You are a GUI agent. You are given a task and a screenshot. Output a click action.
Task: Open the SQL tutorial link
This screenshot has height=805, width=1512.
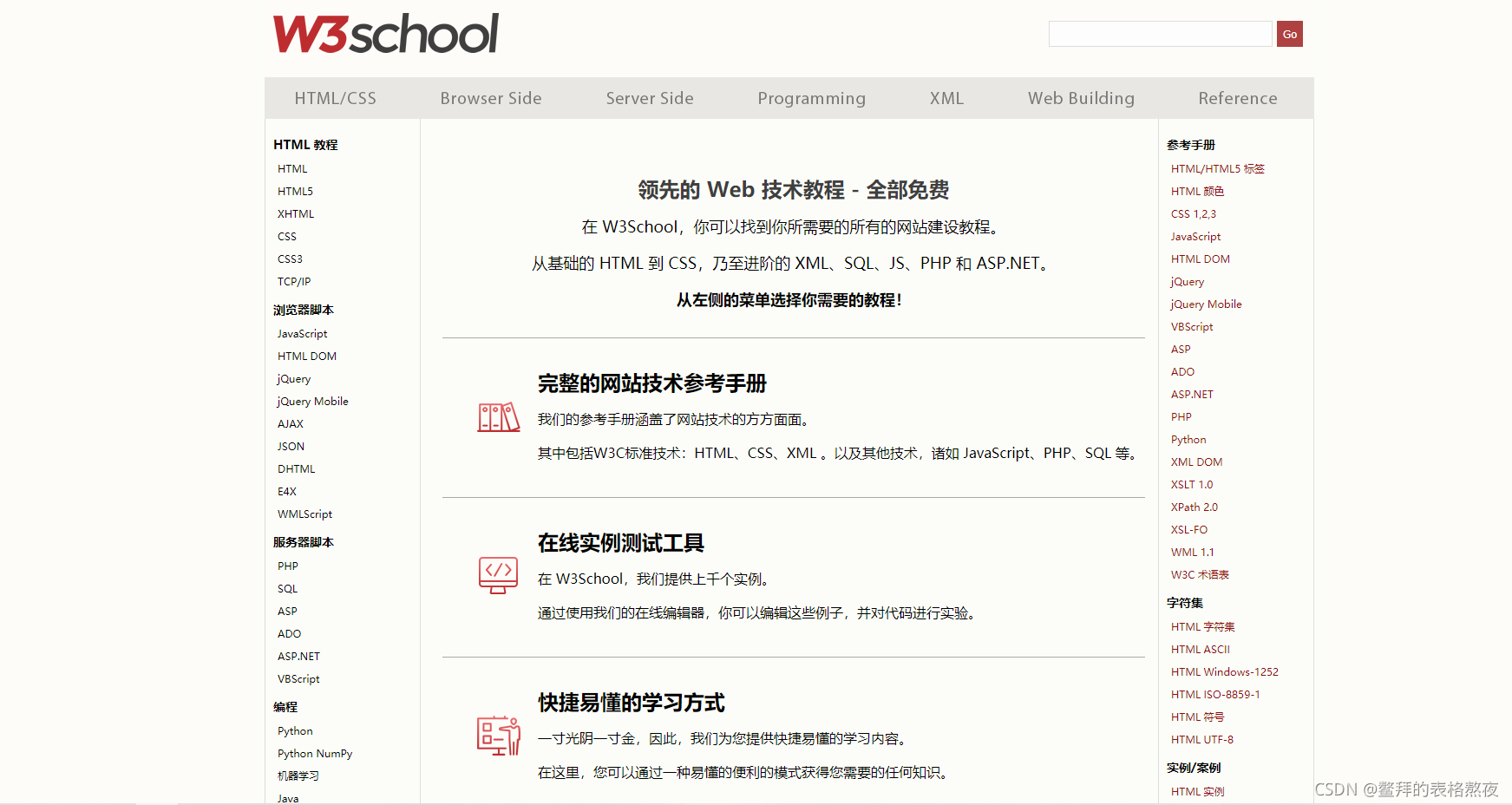click(x=287, y=589)
